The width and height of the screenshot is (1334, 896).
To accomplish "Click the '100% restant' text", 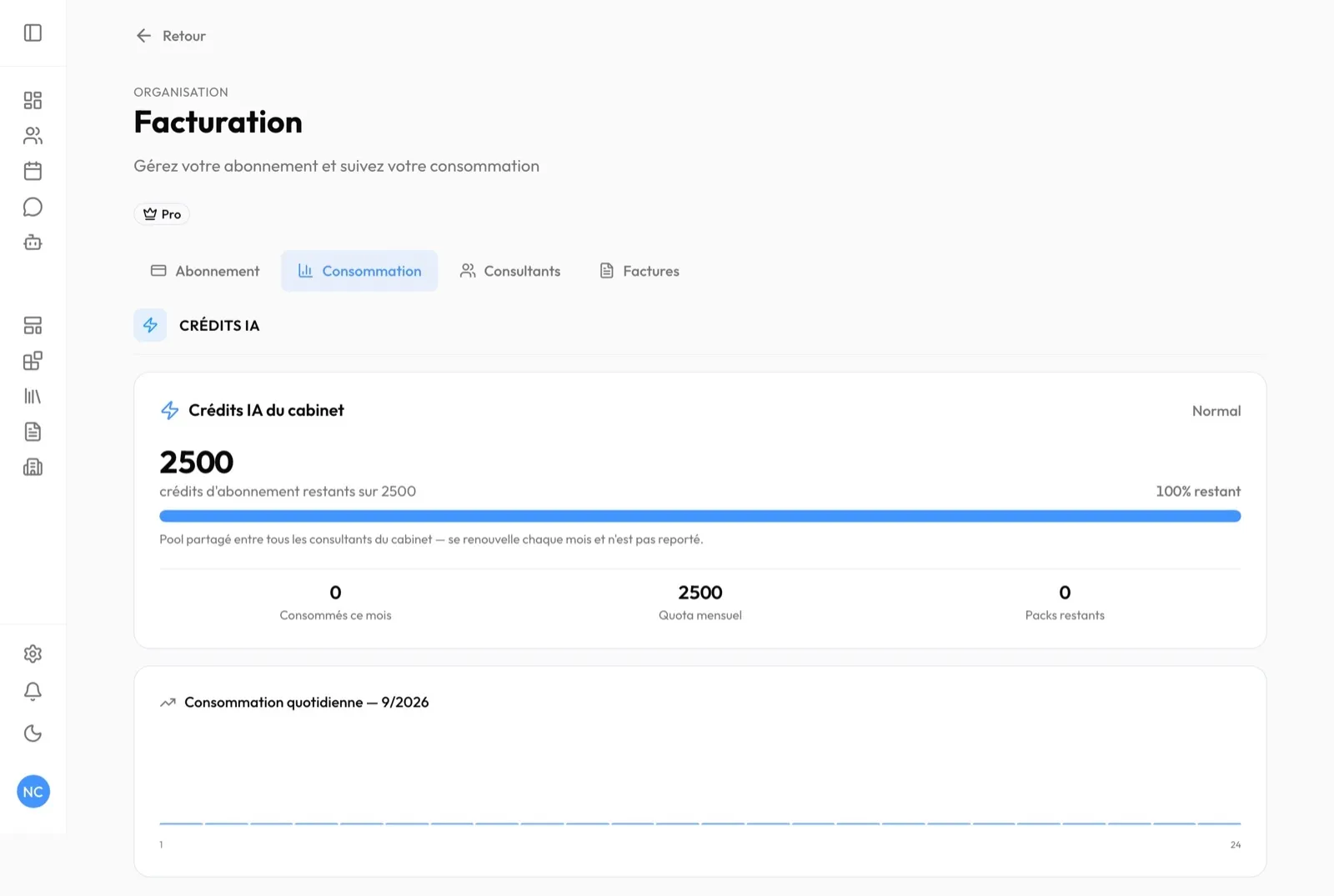I will [x=1198, y=491].
